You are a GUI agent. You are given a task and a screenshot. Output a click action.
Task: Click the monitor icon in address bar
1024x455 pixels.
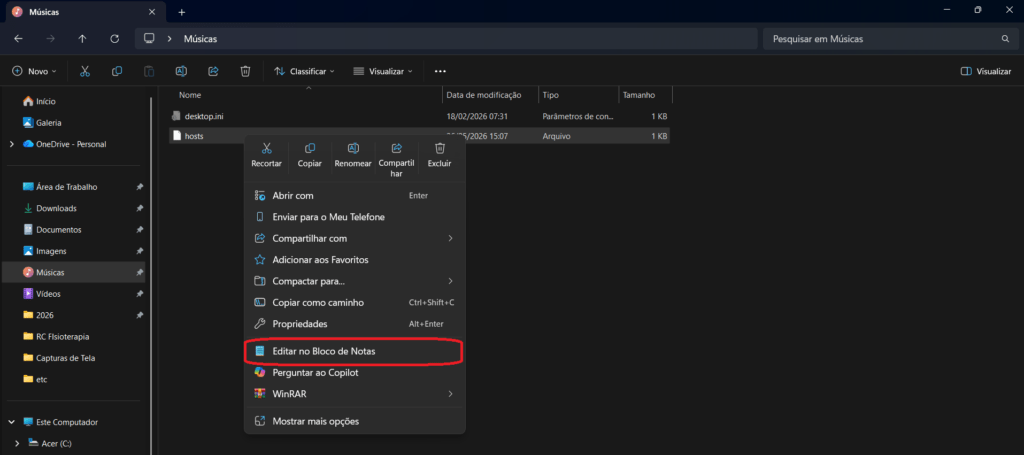coord(149,39)
